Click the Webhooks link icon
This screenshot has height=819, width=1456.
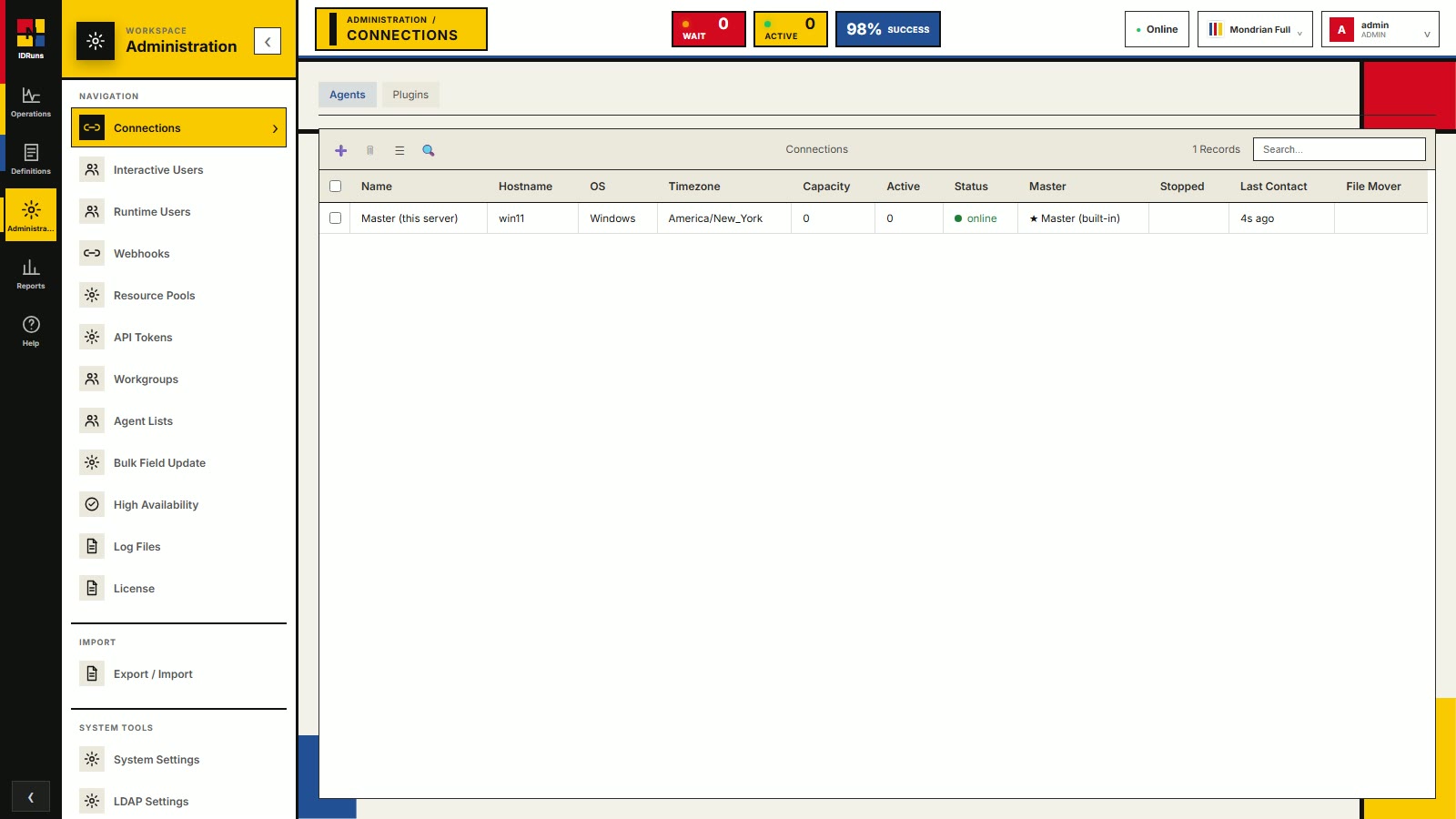pos(92,253)
